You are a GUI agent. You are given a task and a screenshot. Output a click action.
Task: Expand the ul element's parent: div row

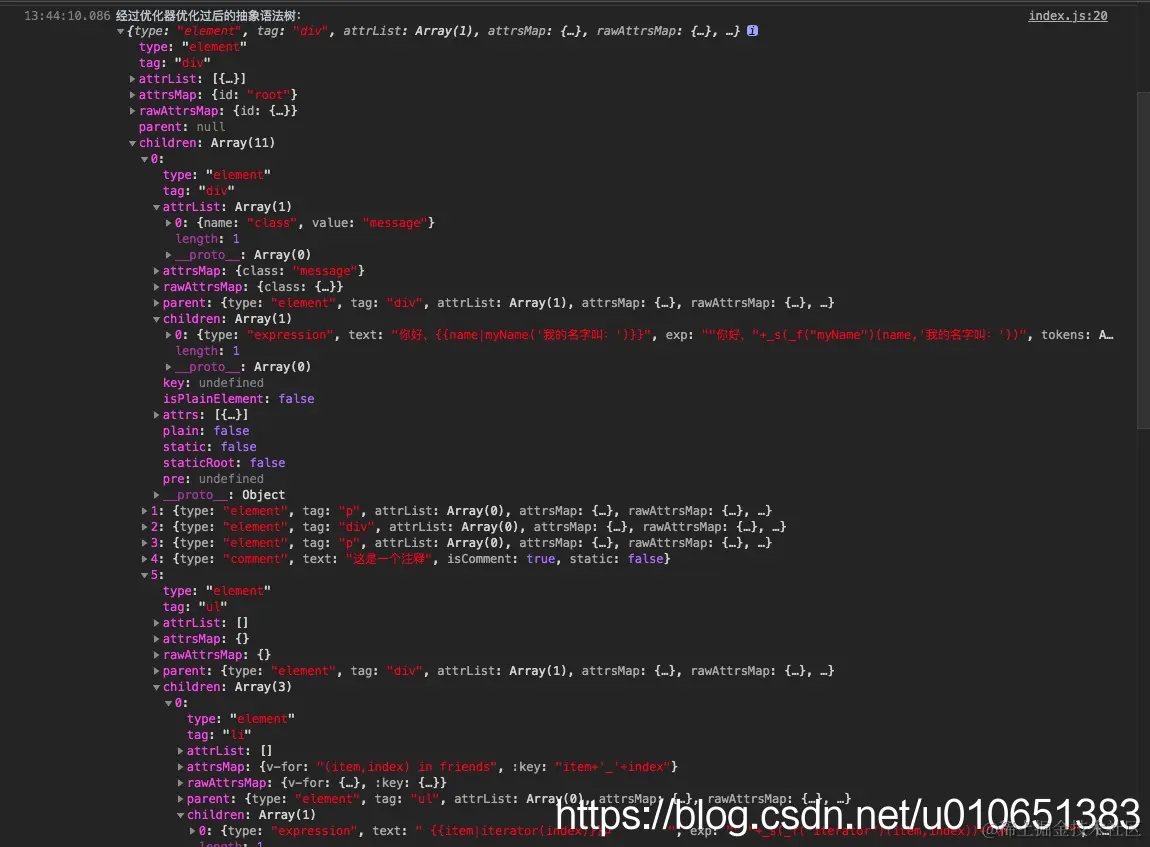pos(156,671)
